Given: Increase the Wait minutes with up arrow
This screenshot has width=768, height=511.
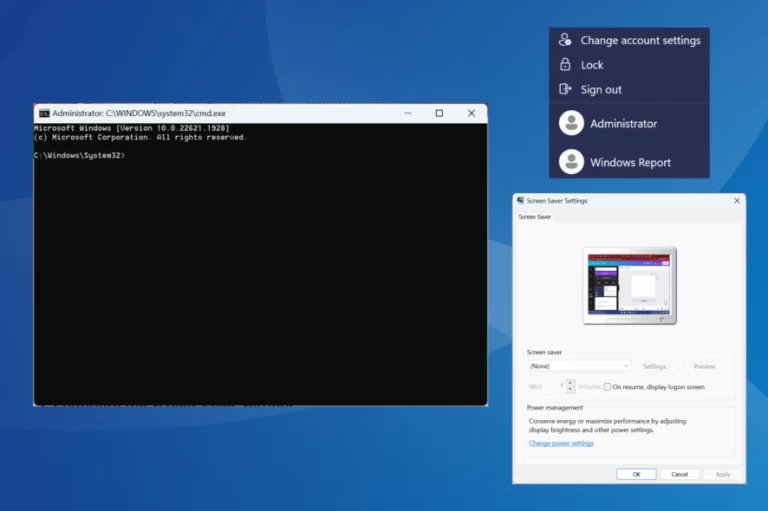Looking at the screenshot, I should tap(570, 382).
